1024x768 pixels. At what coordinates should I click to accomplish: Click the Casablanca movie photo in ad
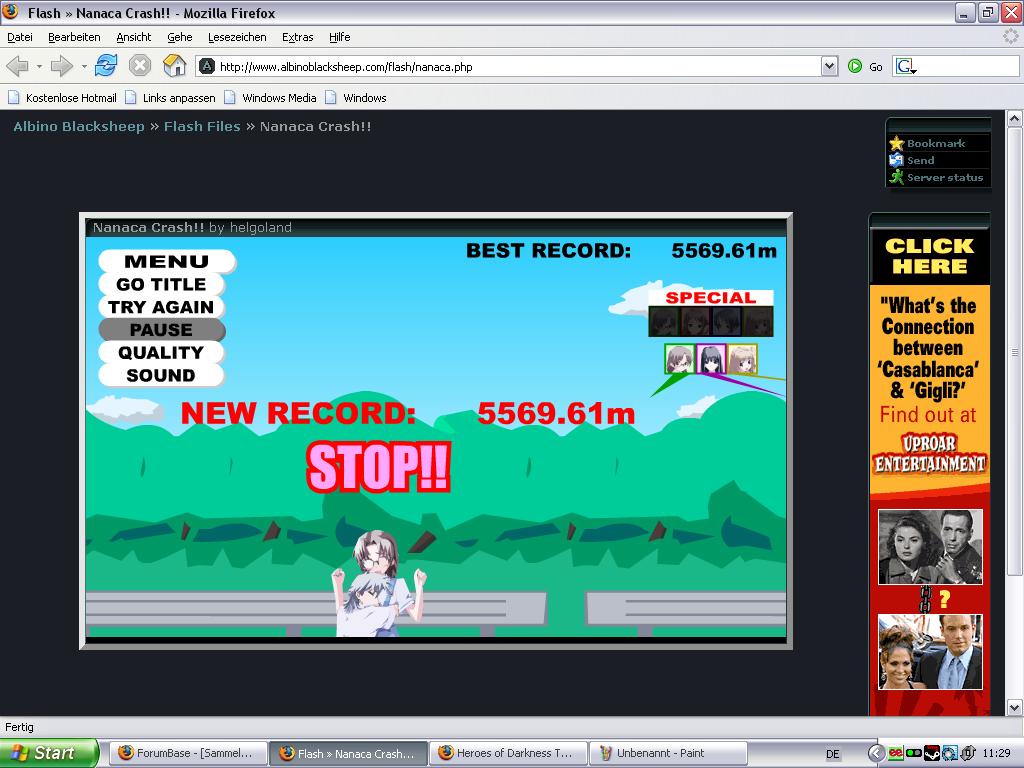930,547
